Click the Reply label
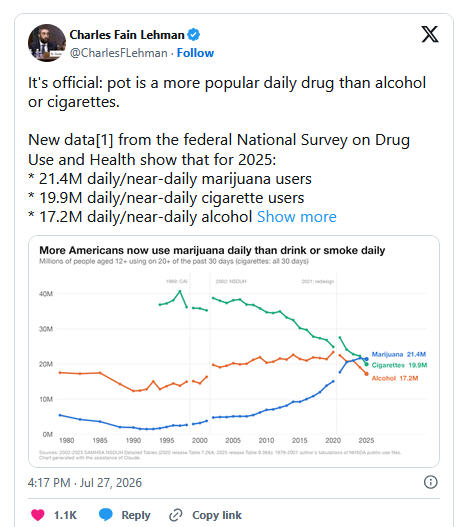 (136, 515)
